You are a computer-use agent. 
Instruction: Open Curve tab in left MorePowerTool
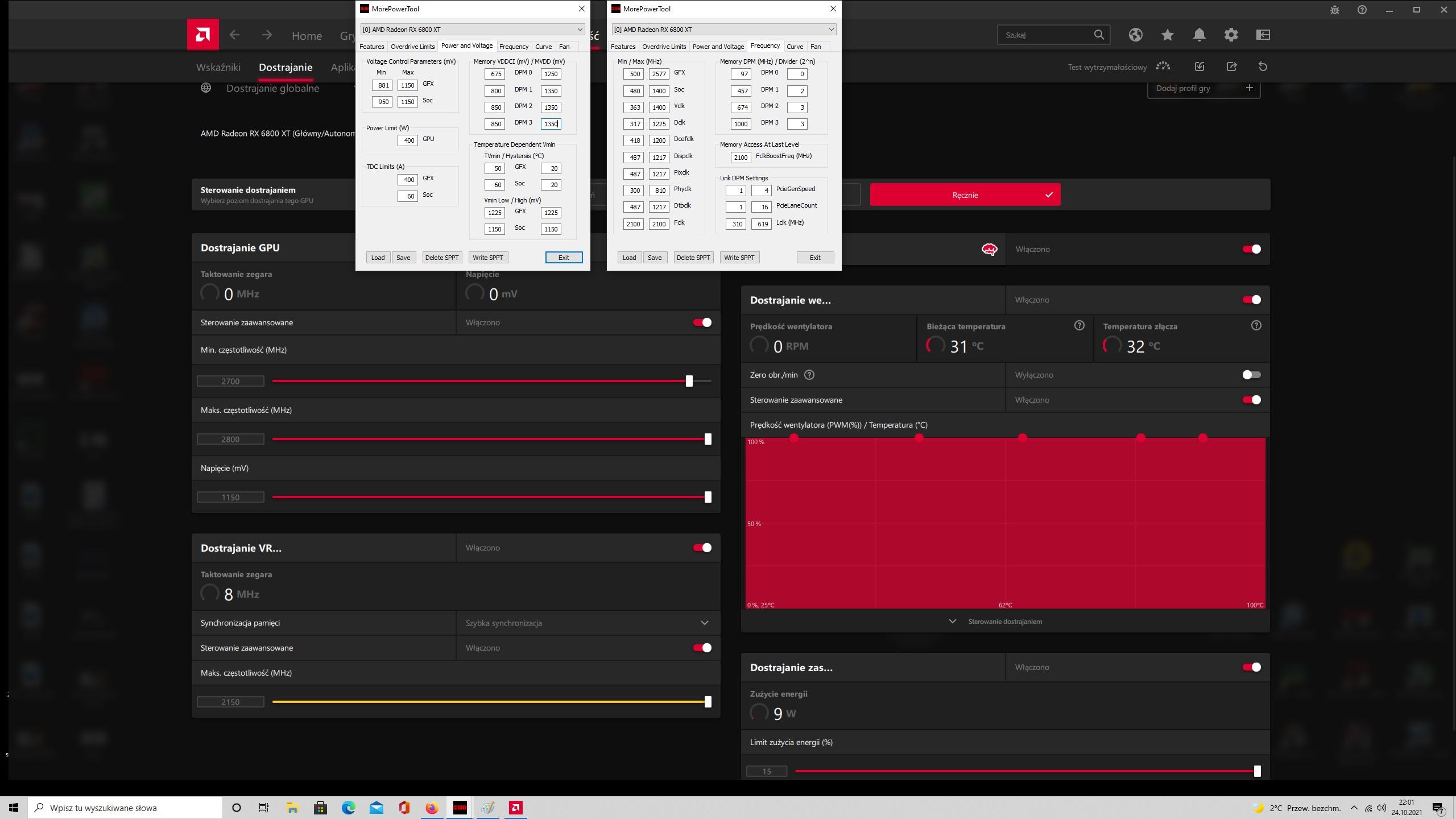point(543,47)
